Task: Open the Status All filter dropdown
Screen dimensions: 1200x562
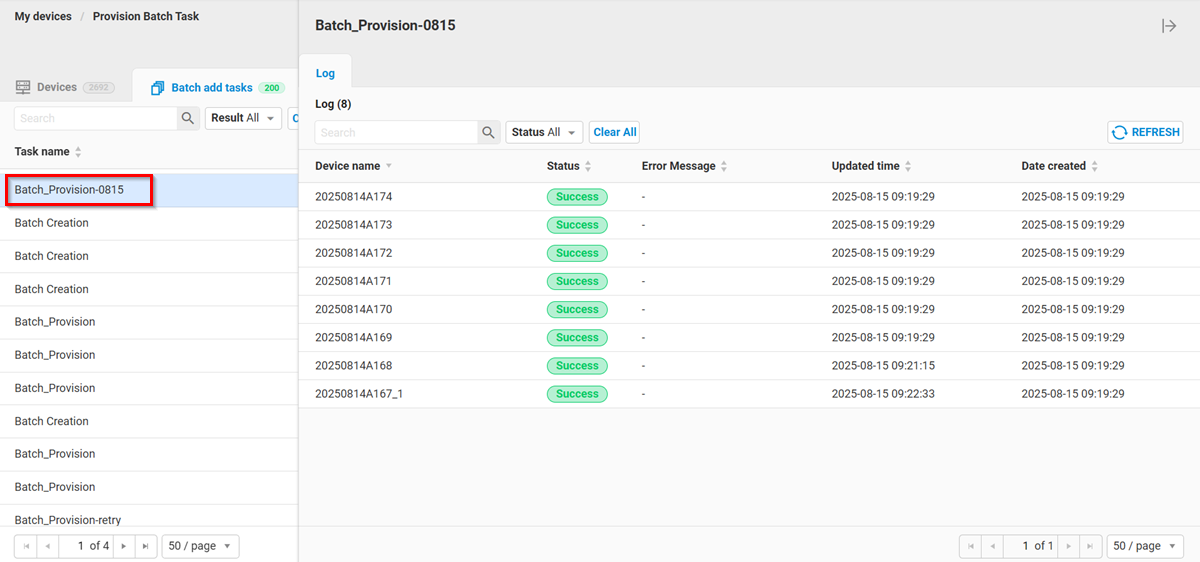Action: point(544,132)
